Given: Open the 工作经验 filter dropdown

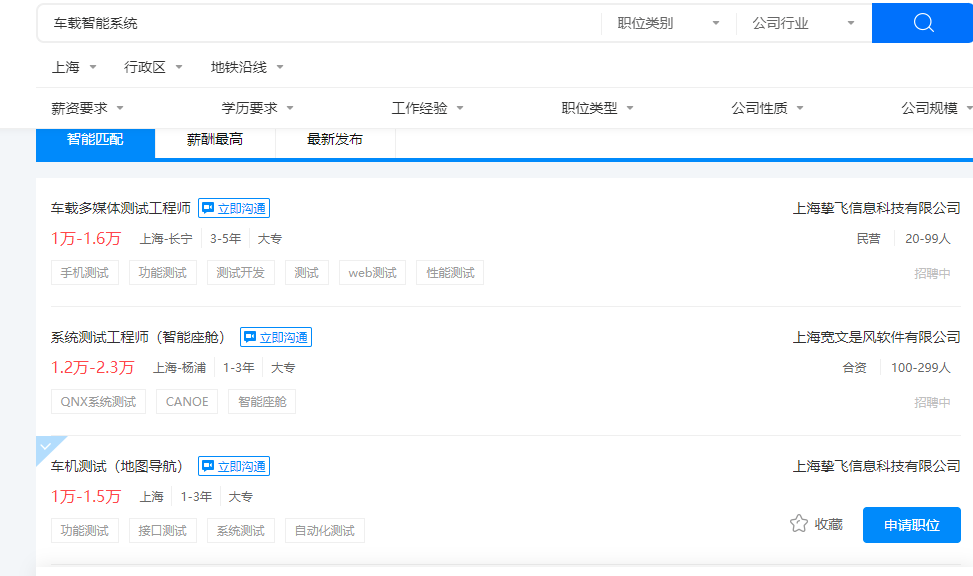Looking at the screenshot, I should pyautogui.click(x=427, y=108).
